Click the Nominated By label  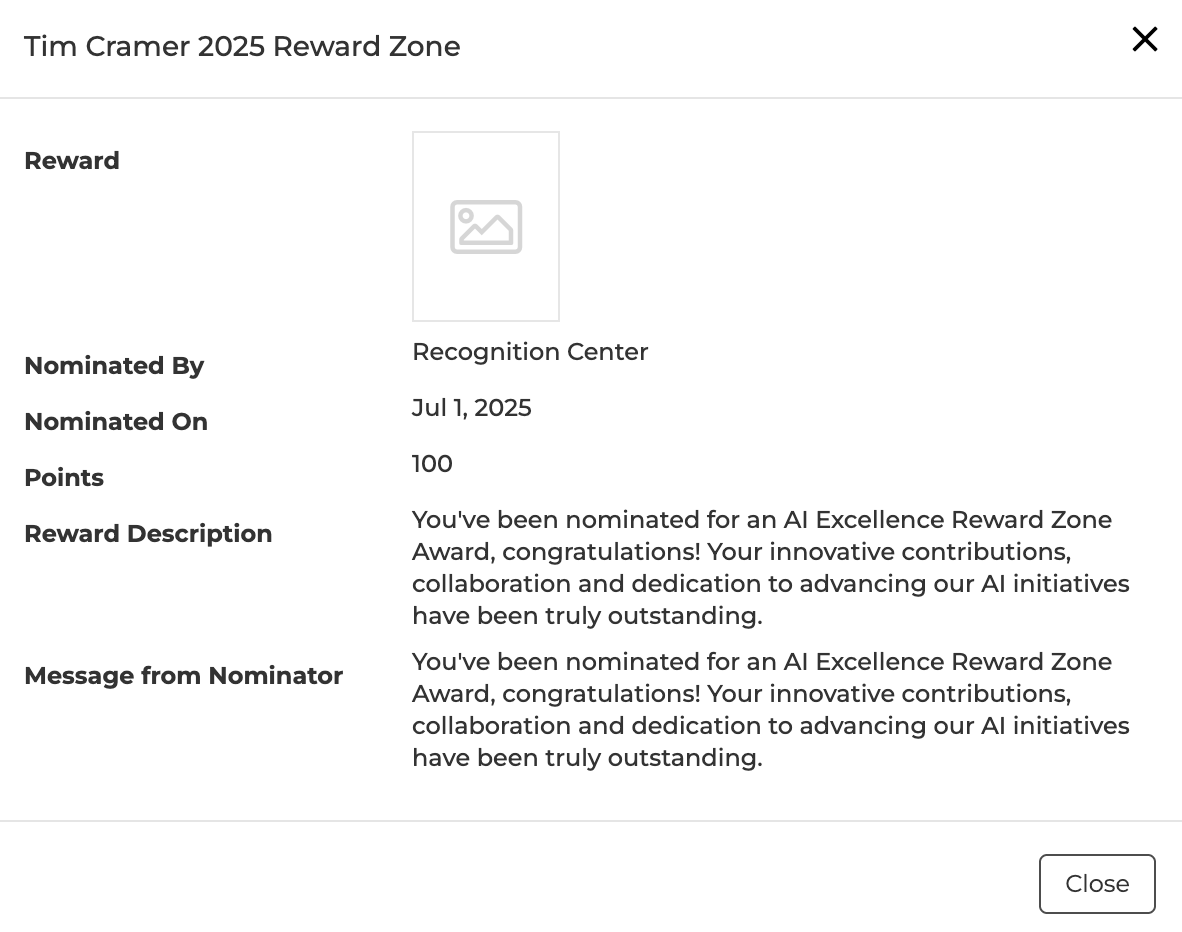[113, 366]
